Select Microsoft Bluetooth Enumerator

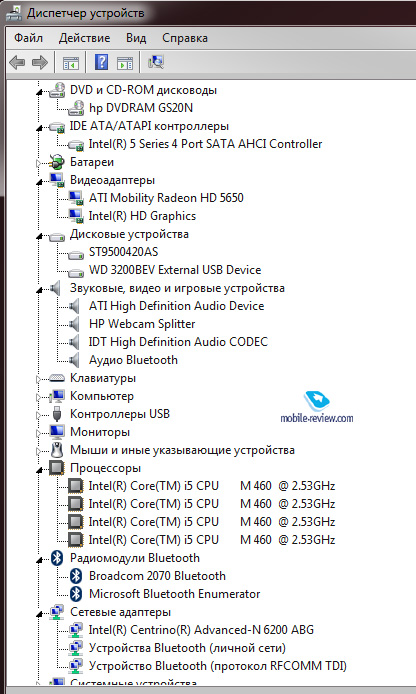tap(175, 594)
